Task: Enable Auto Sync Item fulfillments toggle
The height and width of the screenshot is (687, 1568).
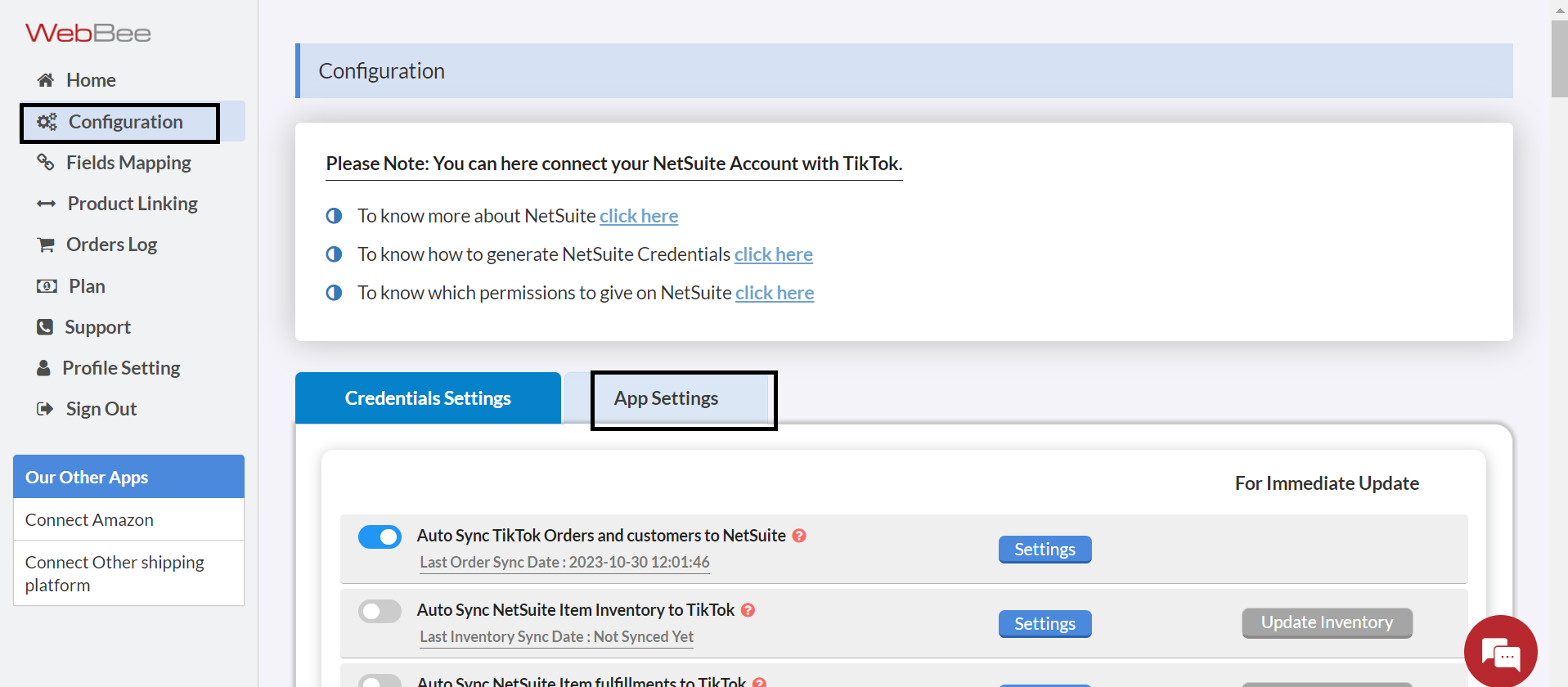Action: click(380, 681)
